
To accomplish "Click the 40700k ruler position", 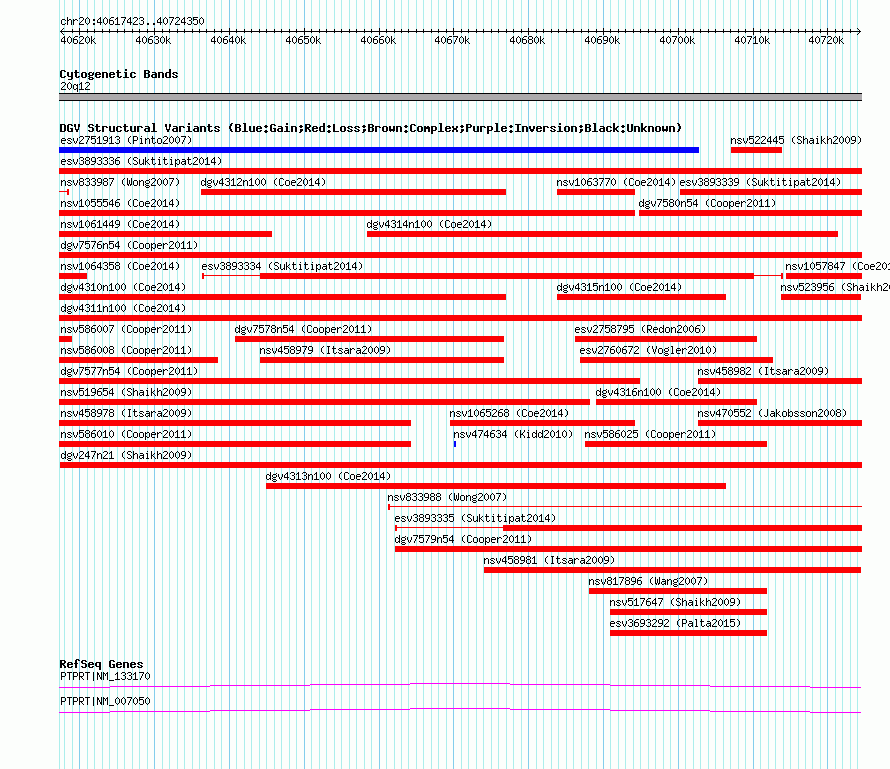I will [677, 40].
